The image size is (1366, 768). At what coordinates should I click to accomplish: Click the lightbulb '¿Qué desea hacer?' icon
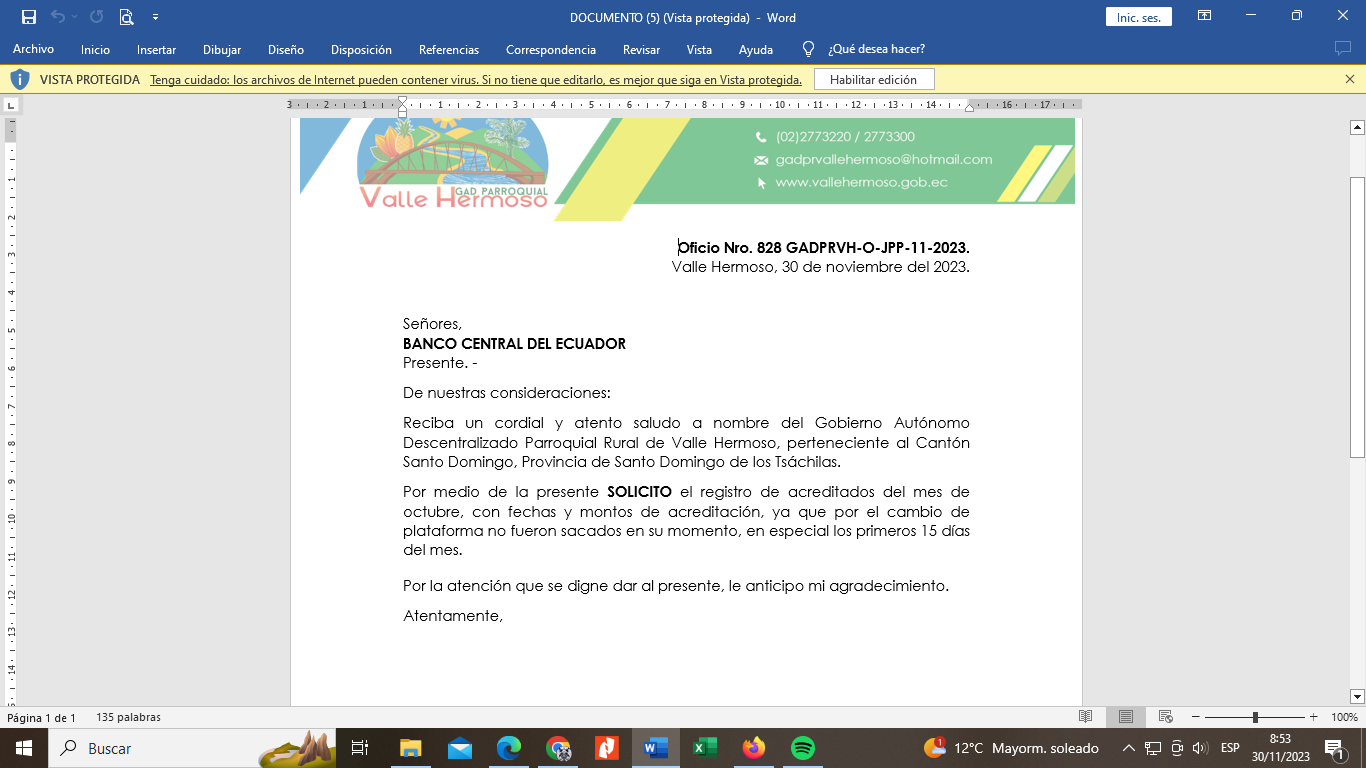(809, 49)
